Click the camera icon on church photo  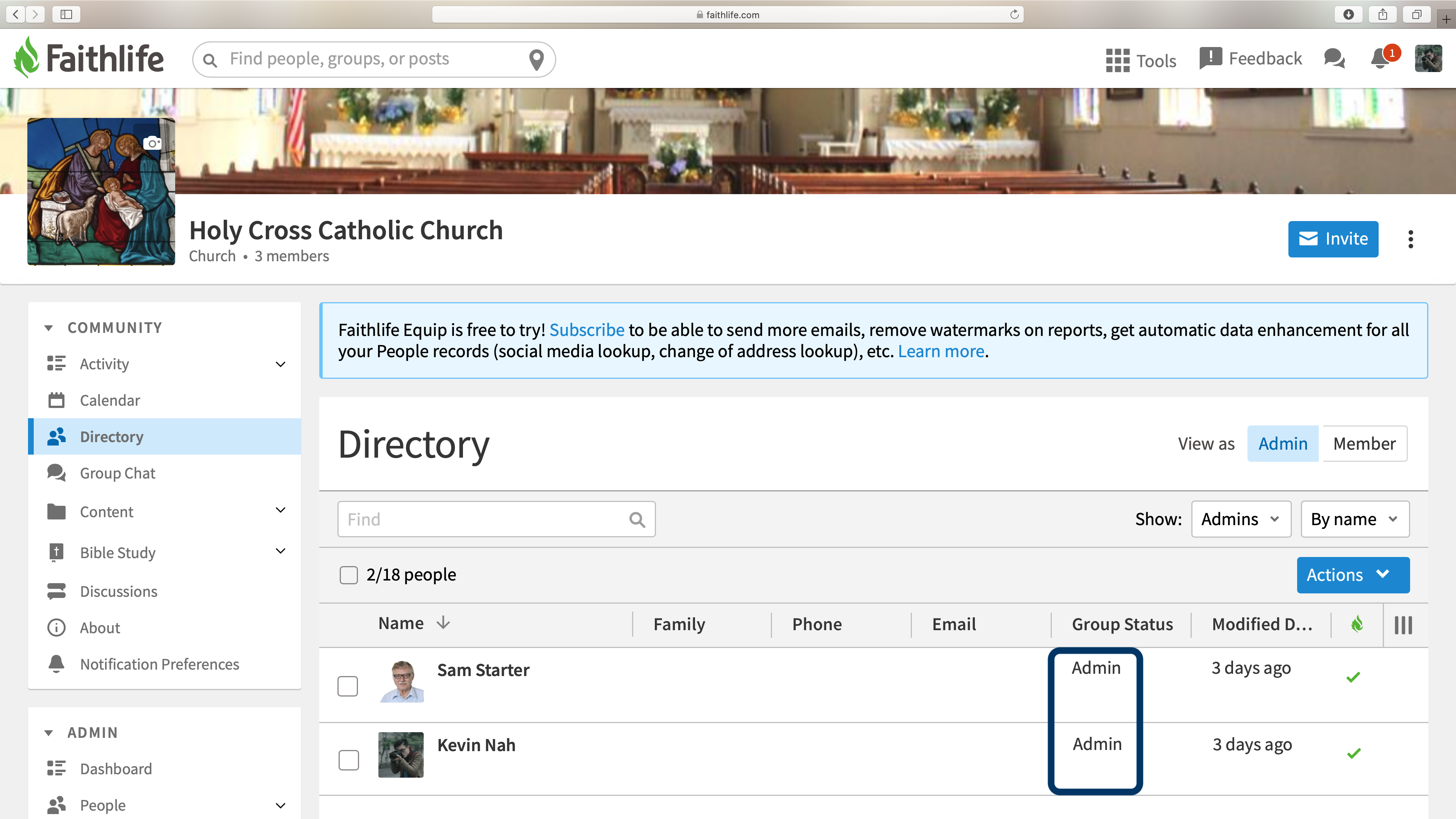pyautogui.click(x=152, y=143)
